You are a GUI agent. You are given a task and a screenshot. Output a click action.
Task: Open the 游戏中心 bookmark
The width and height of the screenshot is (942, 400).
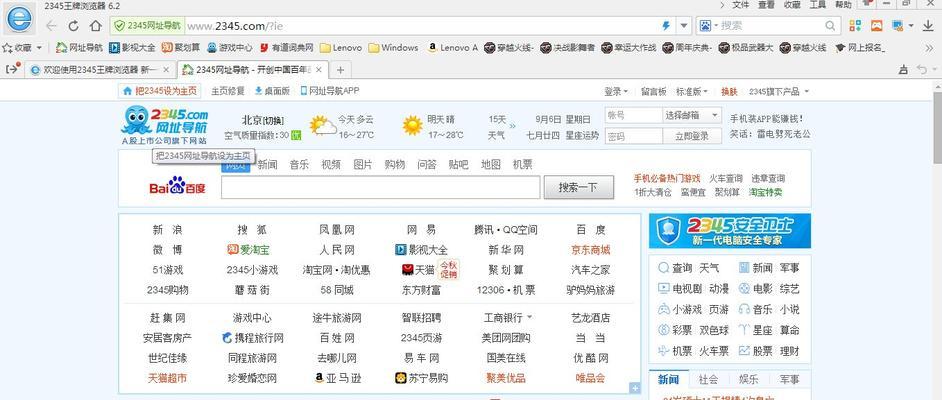[229, 47]
